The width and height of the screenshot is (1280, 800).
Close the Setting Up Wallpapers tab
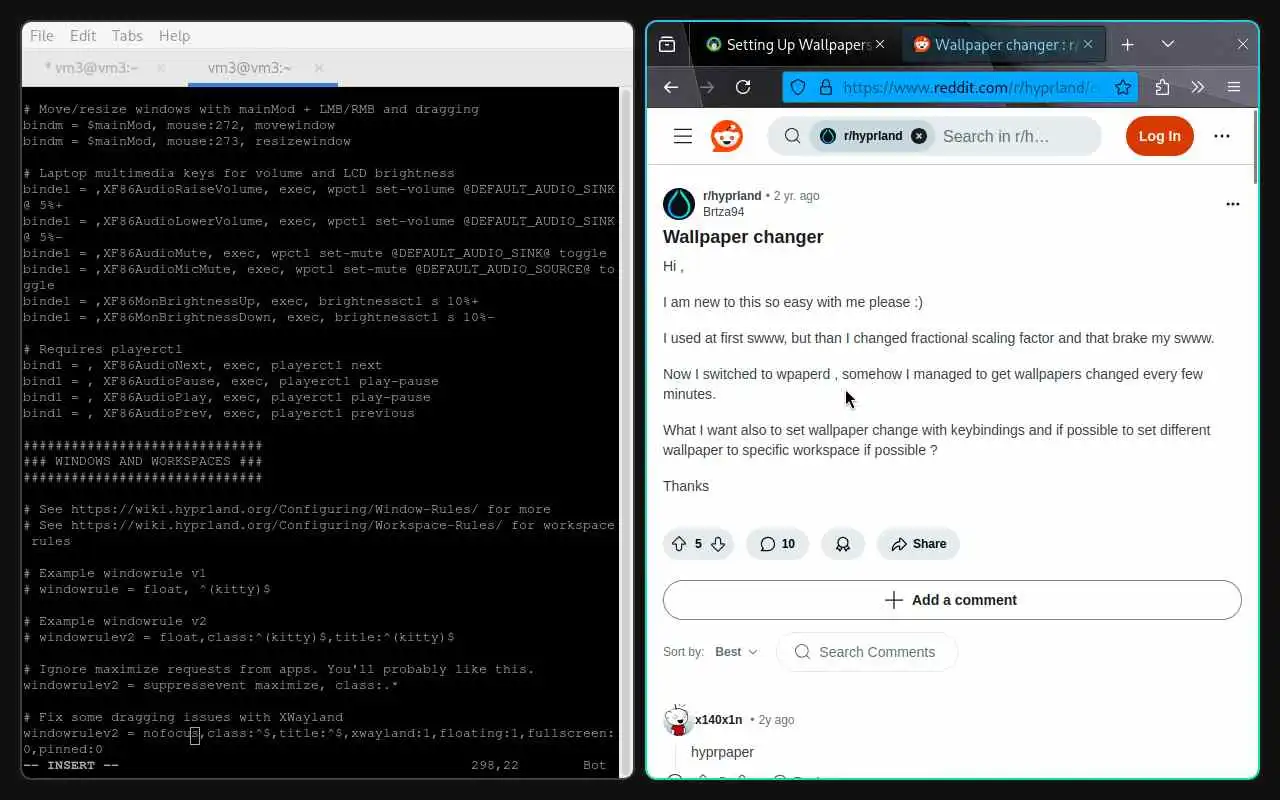click(x=880, y=44)
